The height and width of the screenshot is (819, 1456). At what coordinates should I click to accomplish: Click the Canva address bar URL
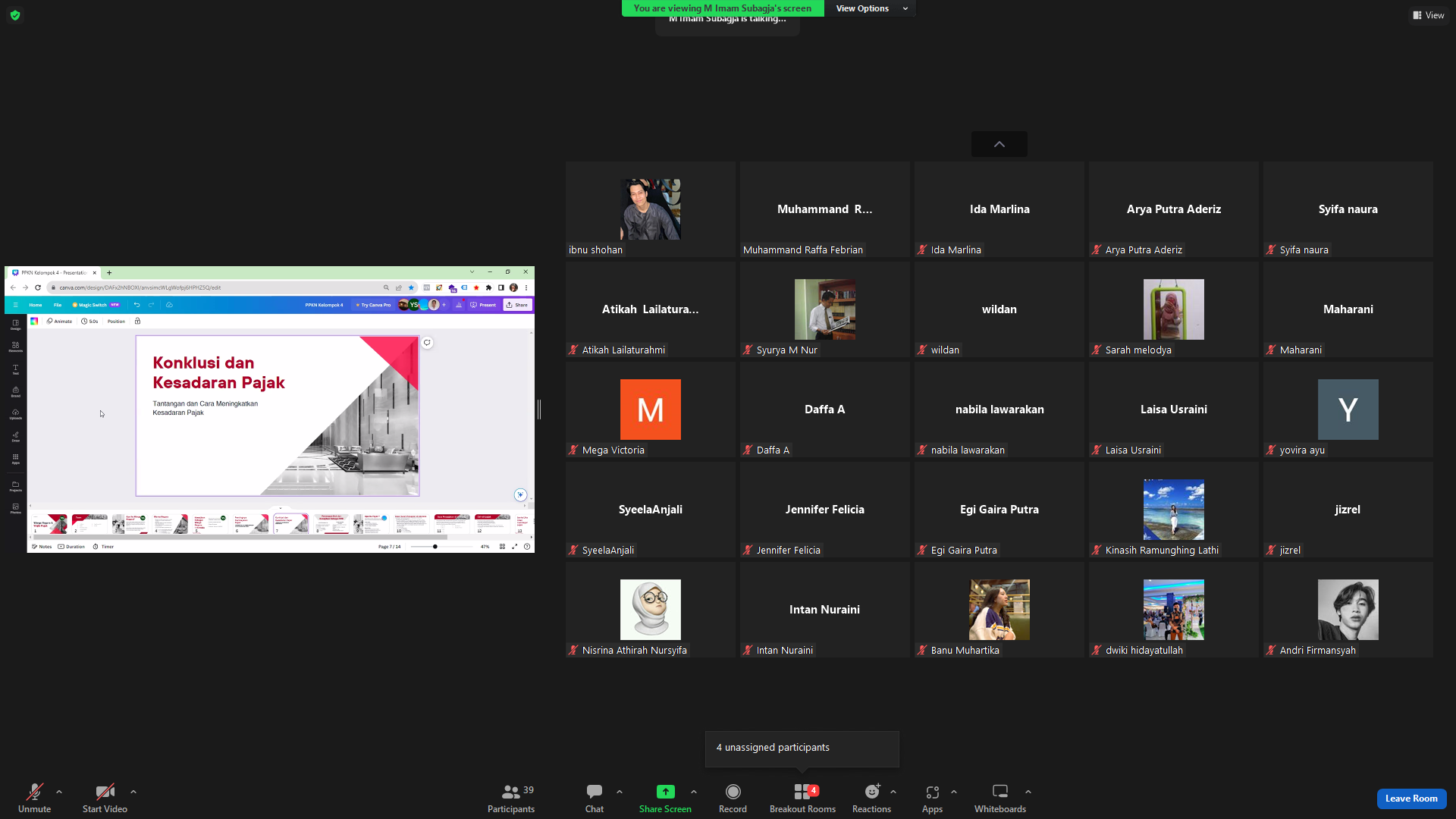pyautogui.click(x=140, y=287)
